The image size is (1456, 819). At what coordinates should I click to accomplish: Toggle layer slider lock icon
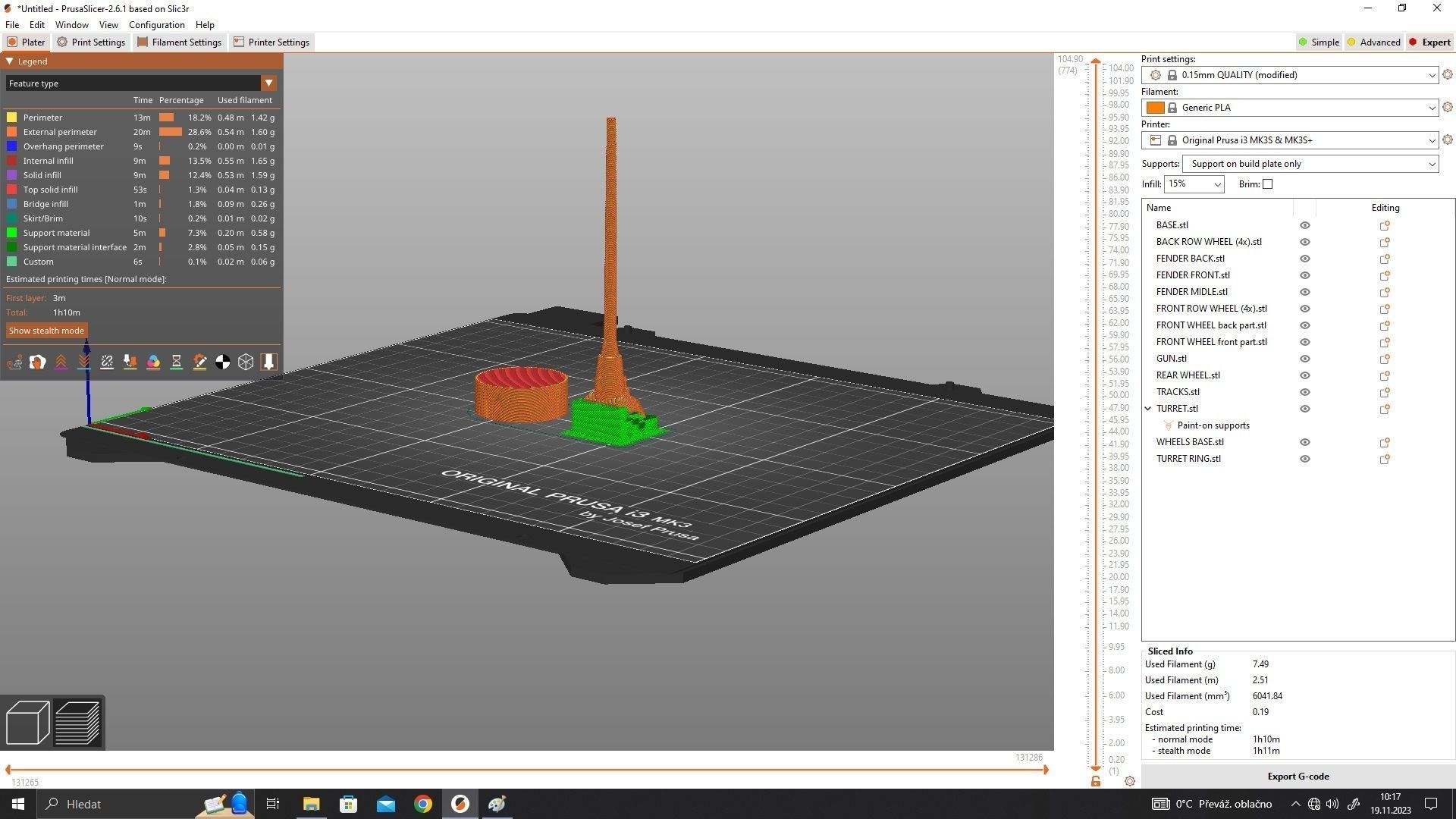tap(1096, 781)
